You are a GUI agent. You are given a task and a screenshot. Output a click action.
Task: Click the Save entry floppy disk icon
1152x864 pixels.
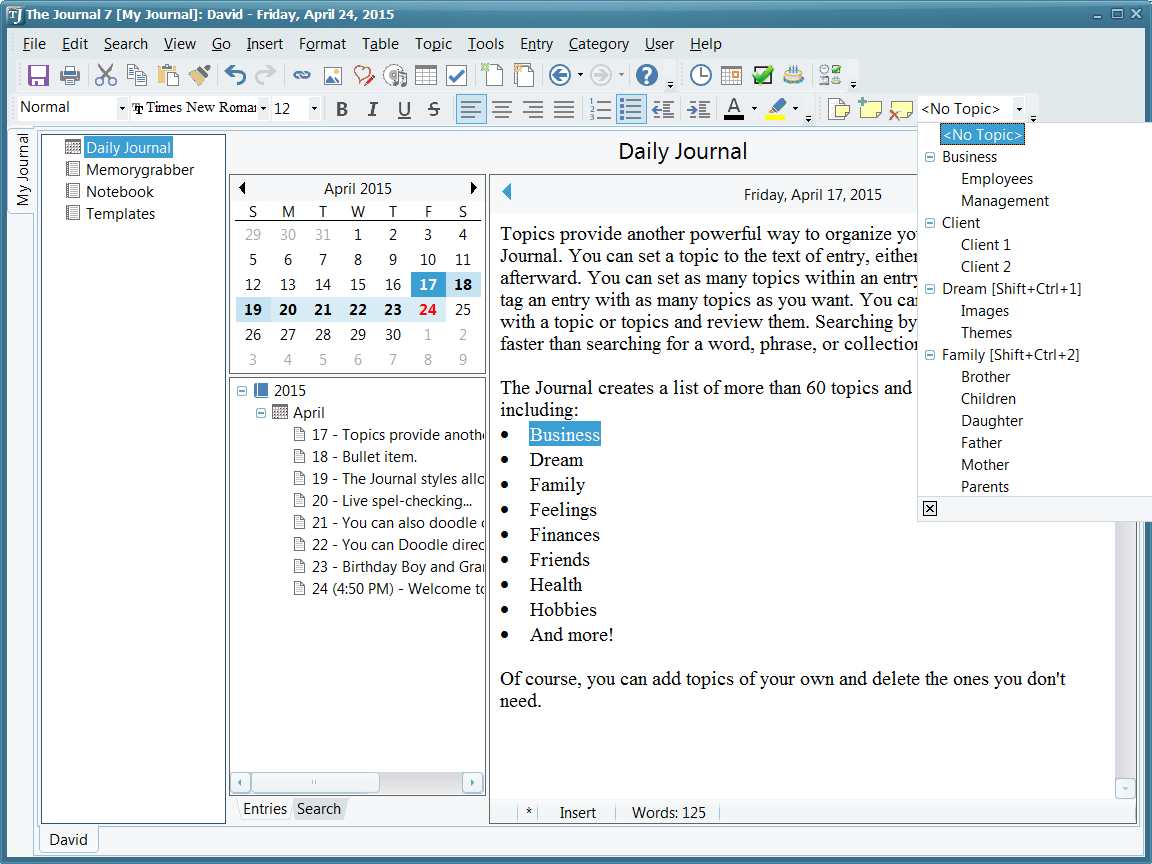point(38,75)
